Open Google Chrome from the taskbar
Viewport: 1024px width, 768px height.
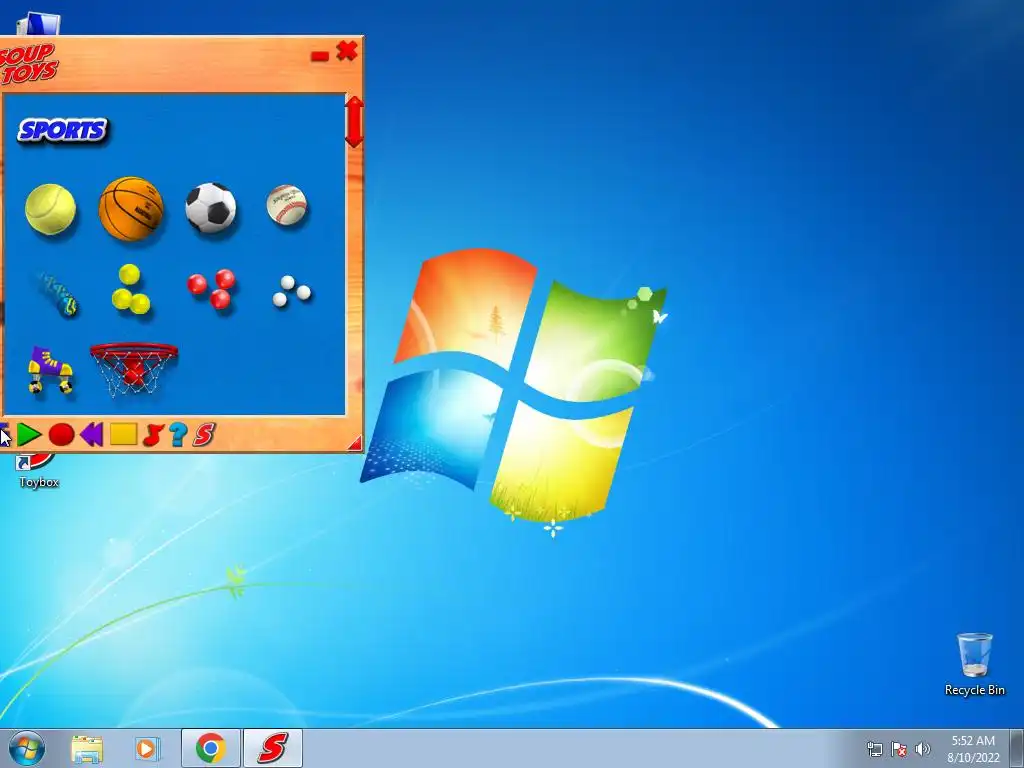click(x=210, y=748)
